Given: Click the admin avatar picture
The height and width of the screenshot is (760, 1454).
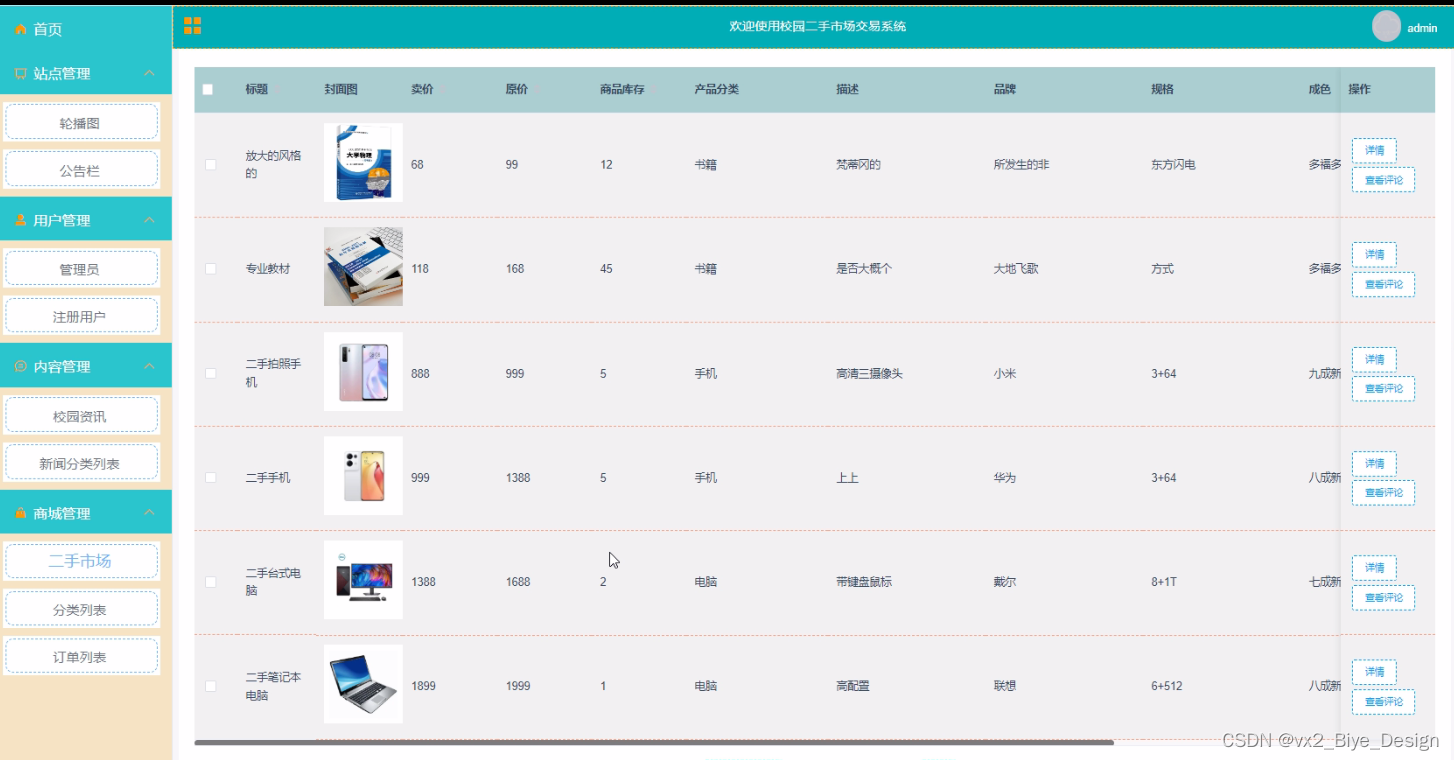Looking at the screenshot, I should point(1386,27).
